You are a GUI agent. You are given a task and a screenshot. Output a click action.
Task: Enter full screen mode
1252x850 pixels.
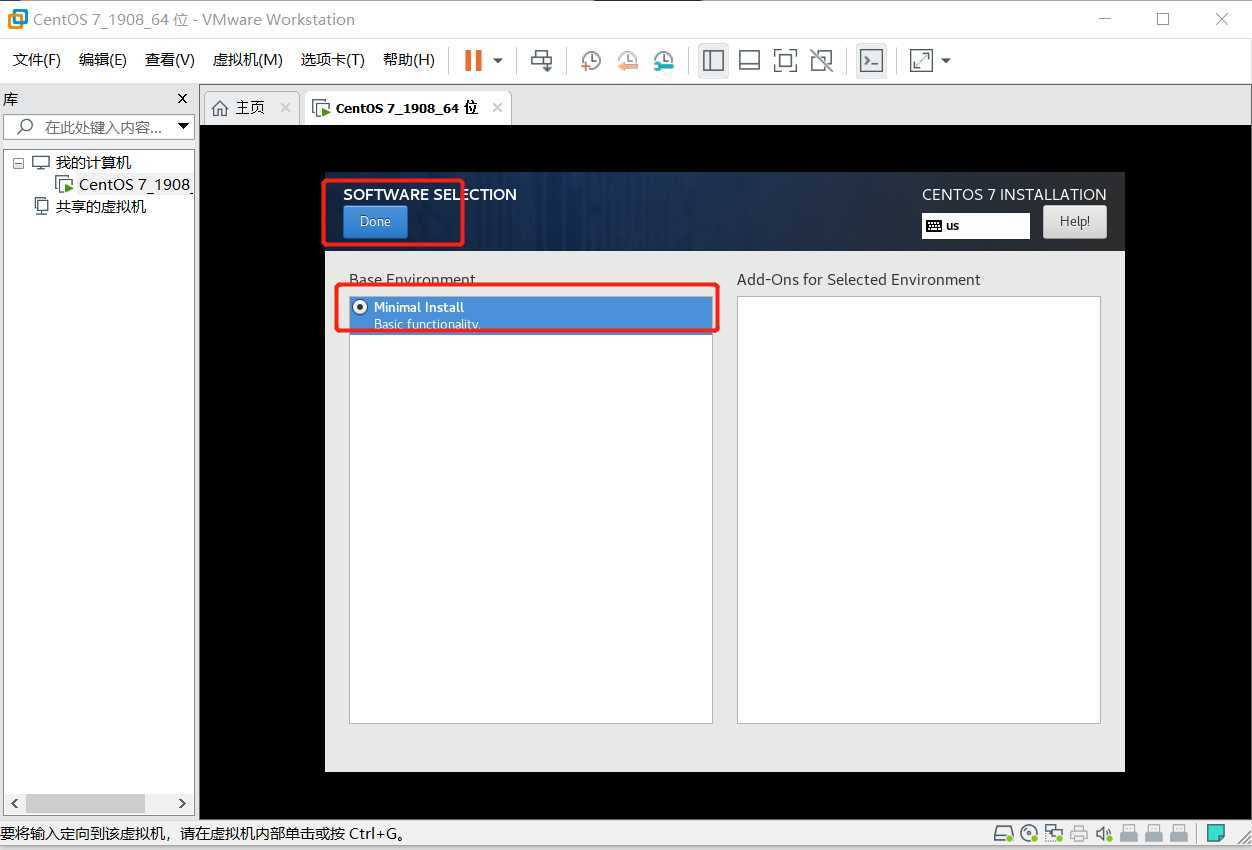click(x=785, y=61)
